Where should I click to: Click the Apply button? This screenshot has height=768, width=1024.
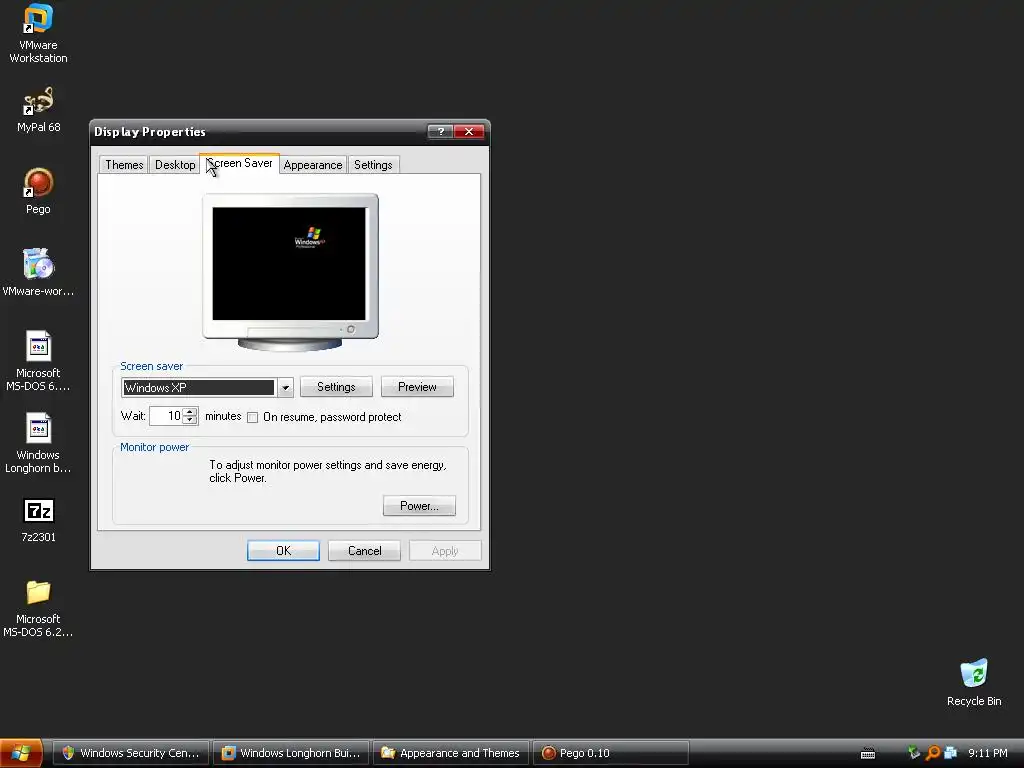tap(445, 551)
